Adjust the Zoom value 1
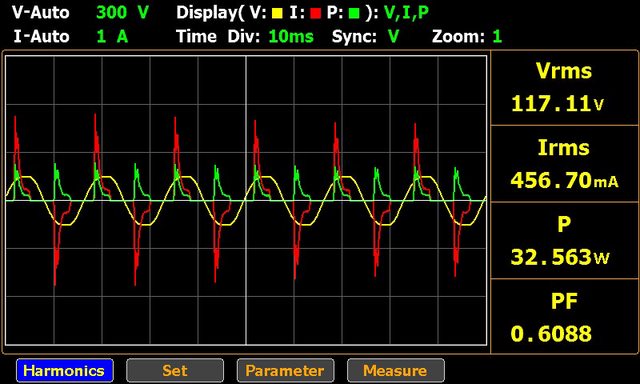The height and width of the screenshot is (384, 640). tap(497, 37)
